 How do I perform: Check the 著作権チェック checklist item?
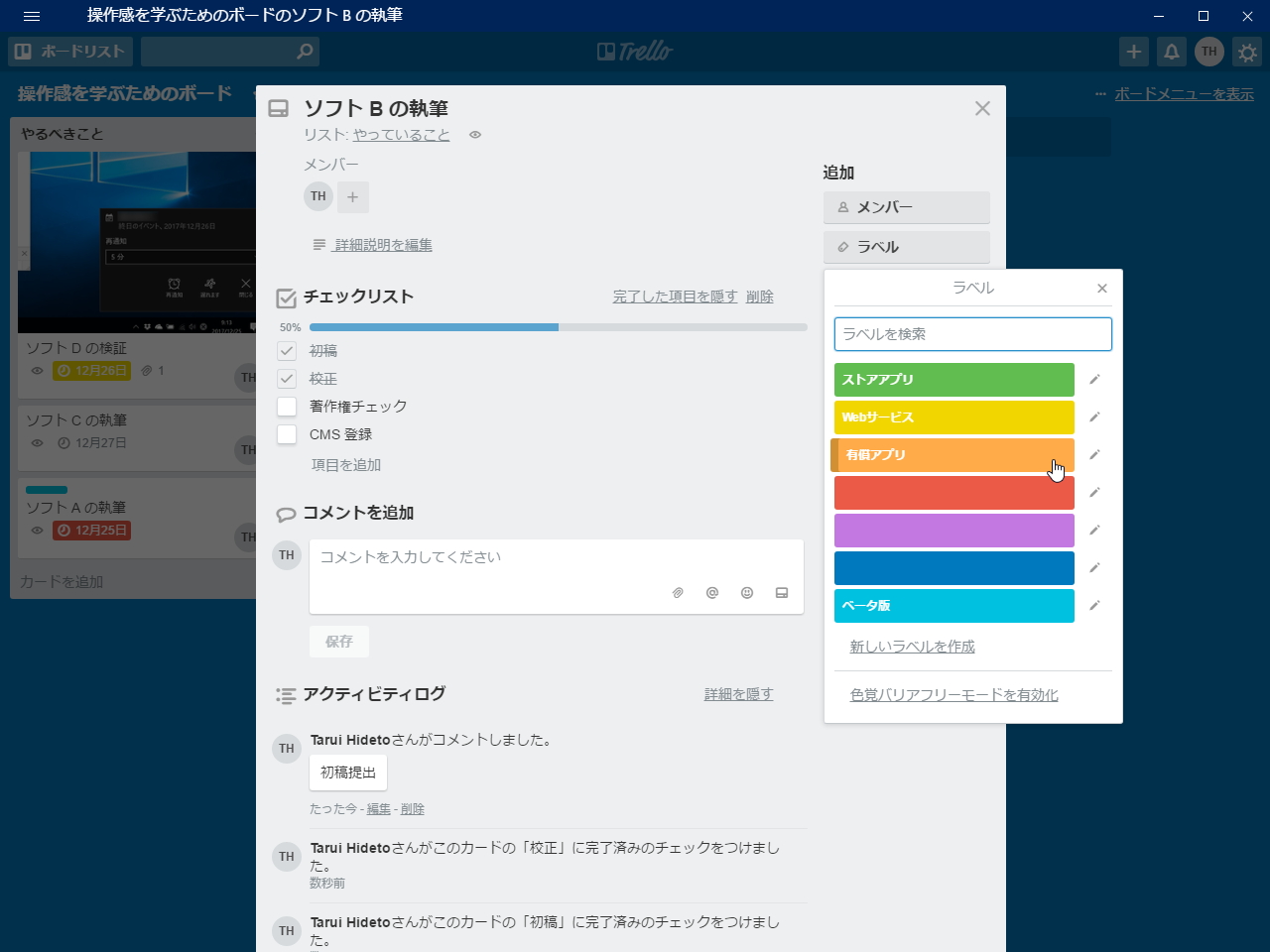pyautogui.click(x=287, y=407)
